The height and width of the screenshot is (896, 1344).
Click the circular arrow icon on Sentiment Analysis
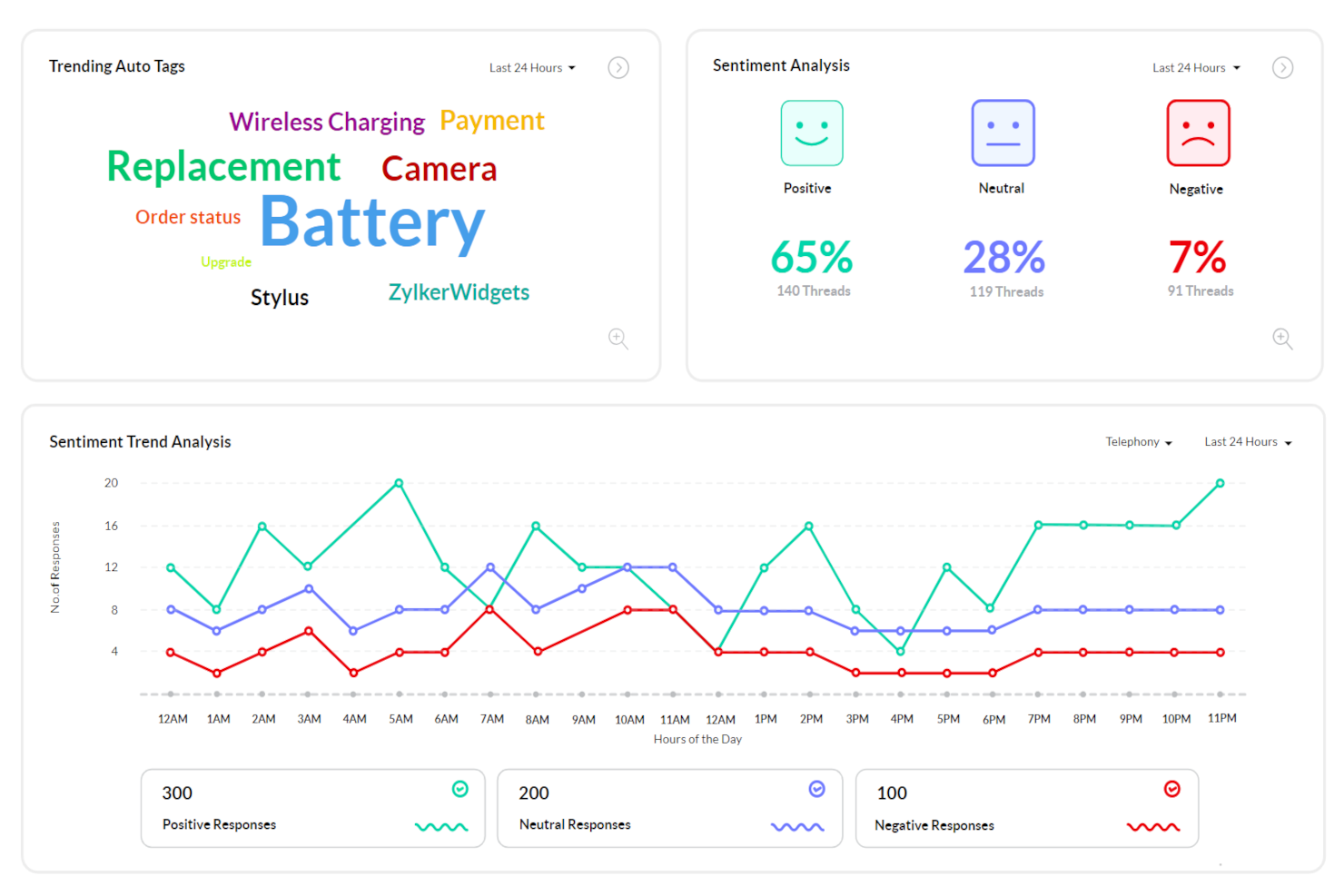pyautogui.click(x=1282, y=67)
